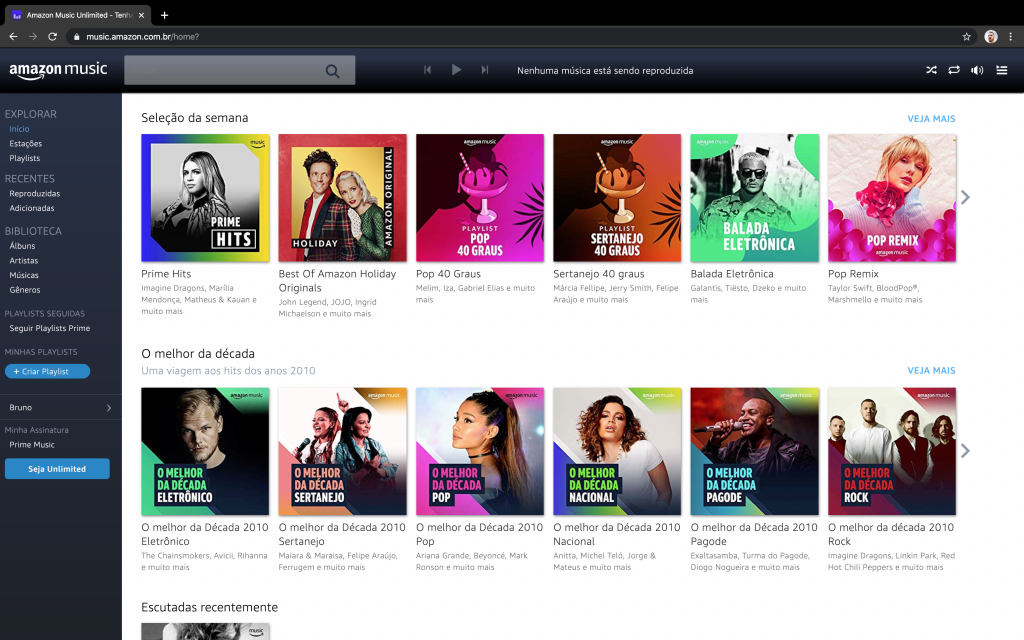Image resolution: width=1024 pixels, height=640 pixels.
Task: Open Estações in the sidebar
Action: (25, 144)
